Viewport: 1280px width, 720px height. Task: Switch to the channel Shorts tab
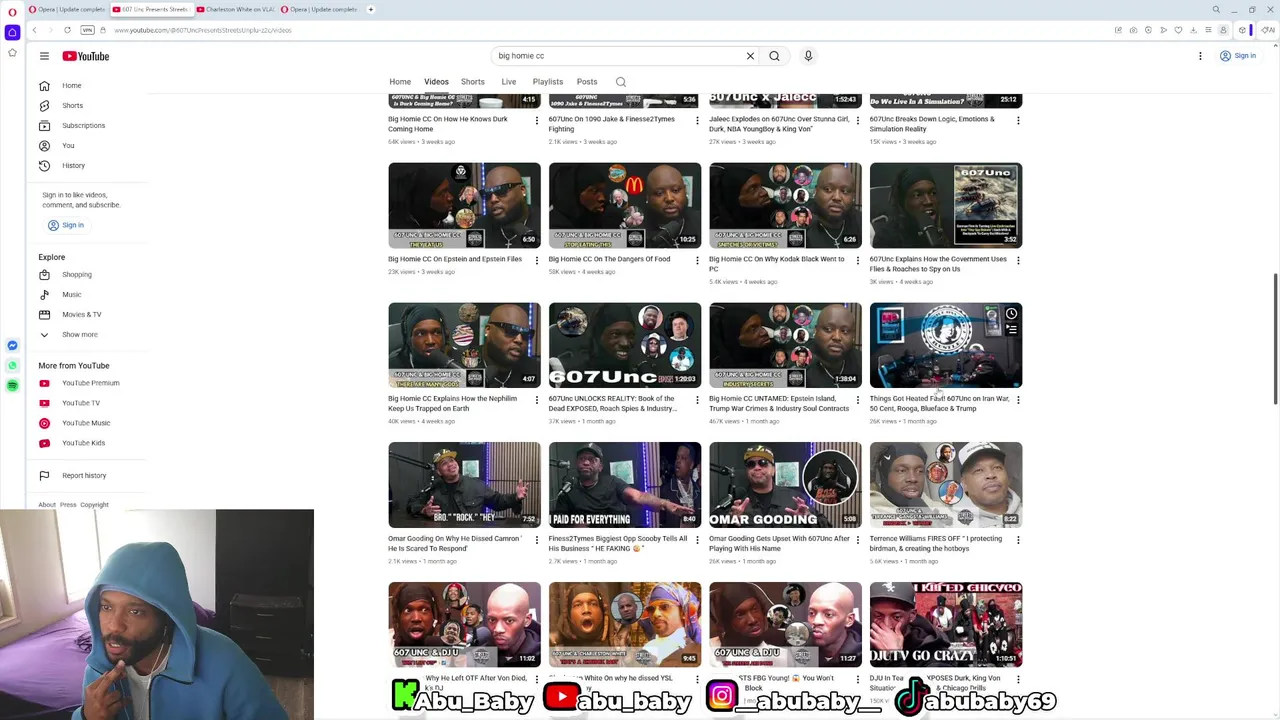[473, 82]
